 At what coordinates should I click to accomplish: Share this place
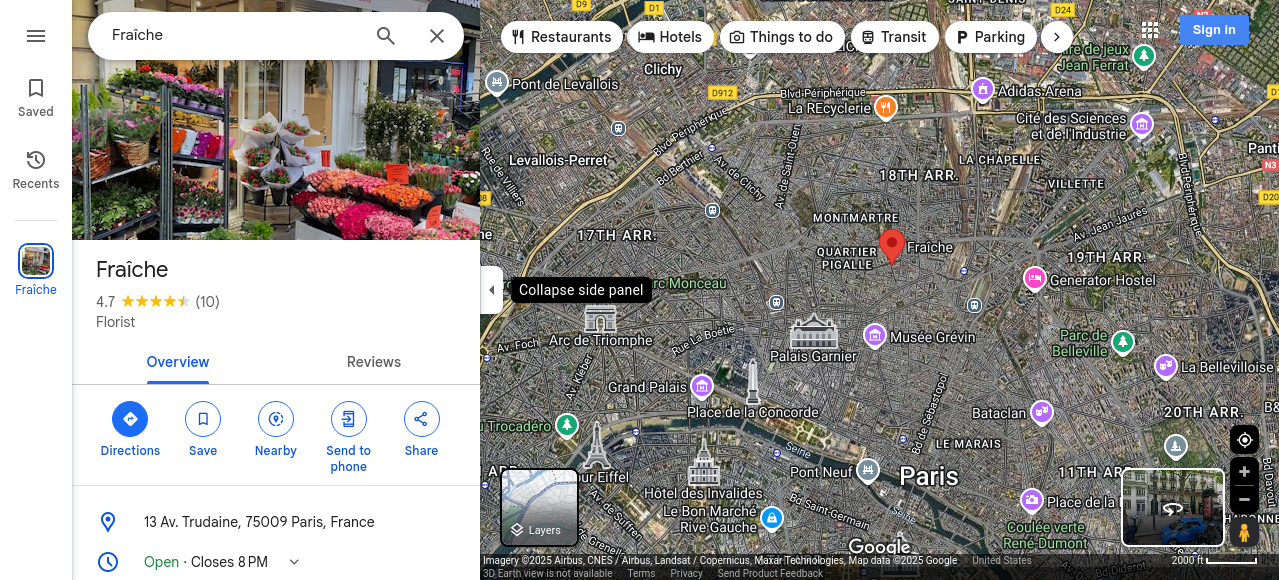(421, 430)
